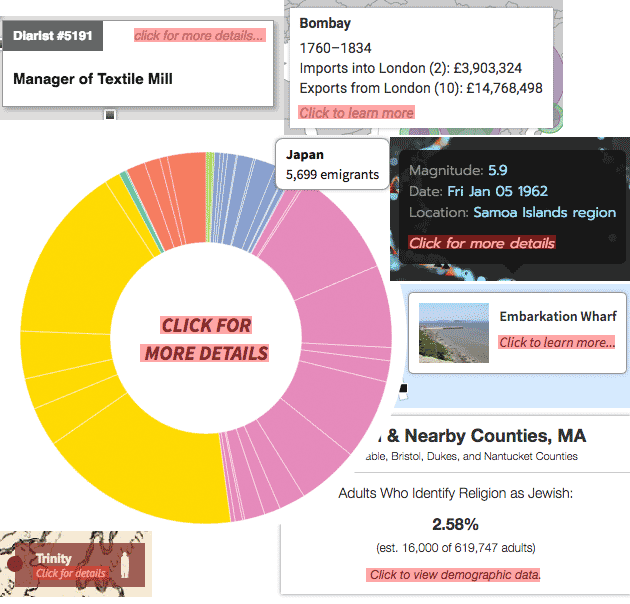Click the Diarist #5191 gray tab label

[51, 35]
